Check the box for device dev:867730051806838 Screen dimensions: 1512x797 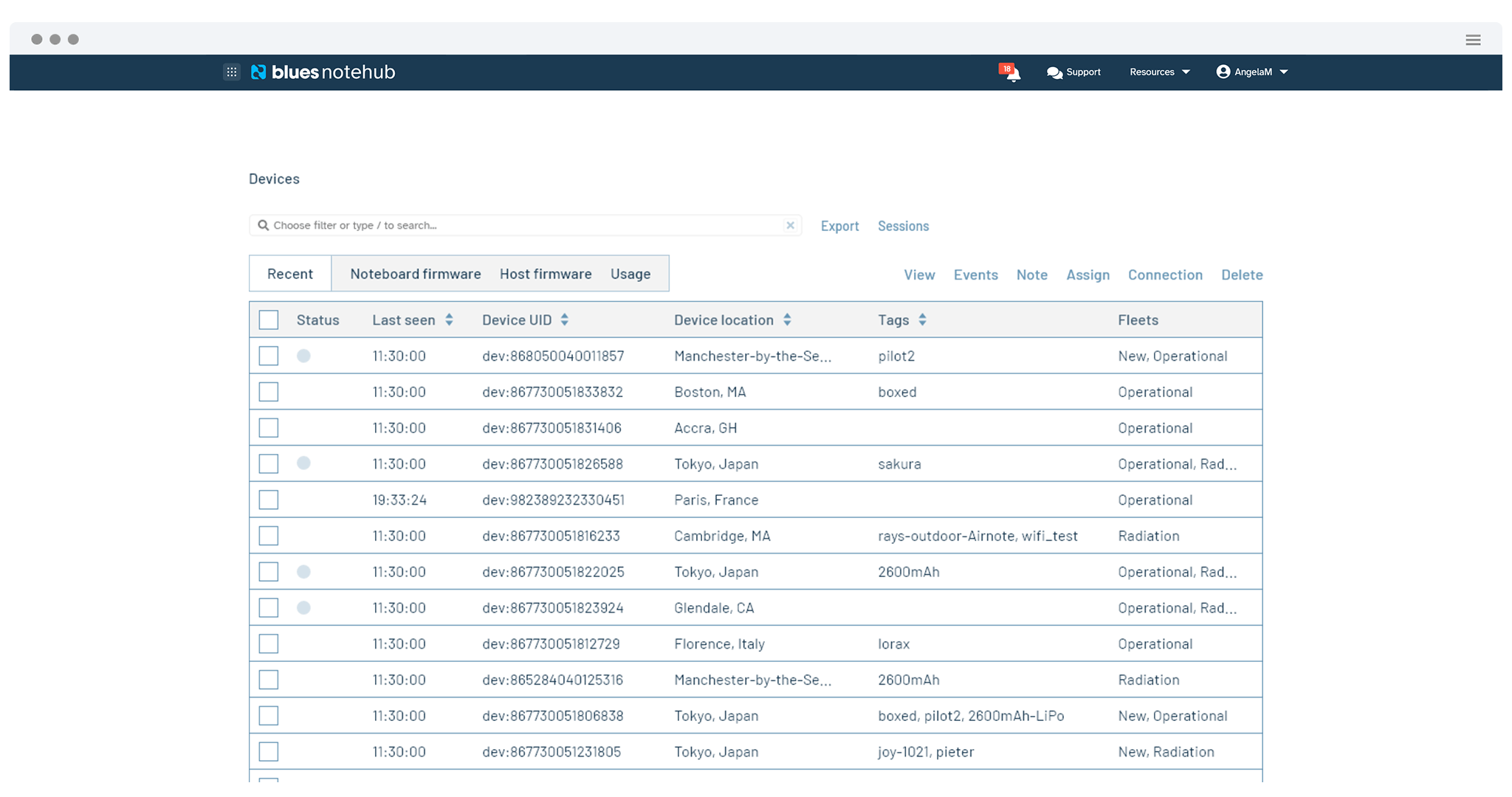[x=269, y=716]
